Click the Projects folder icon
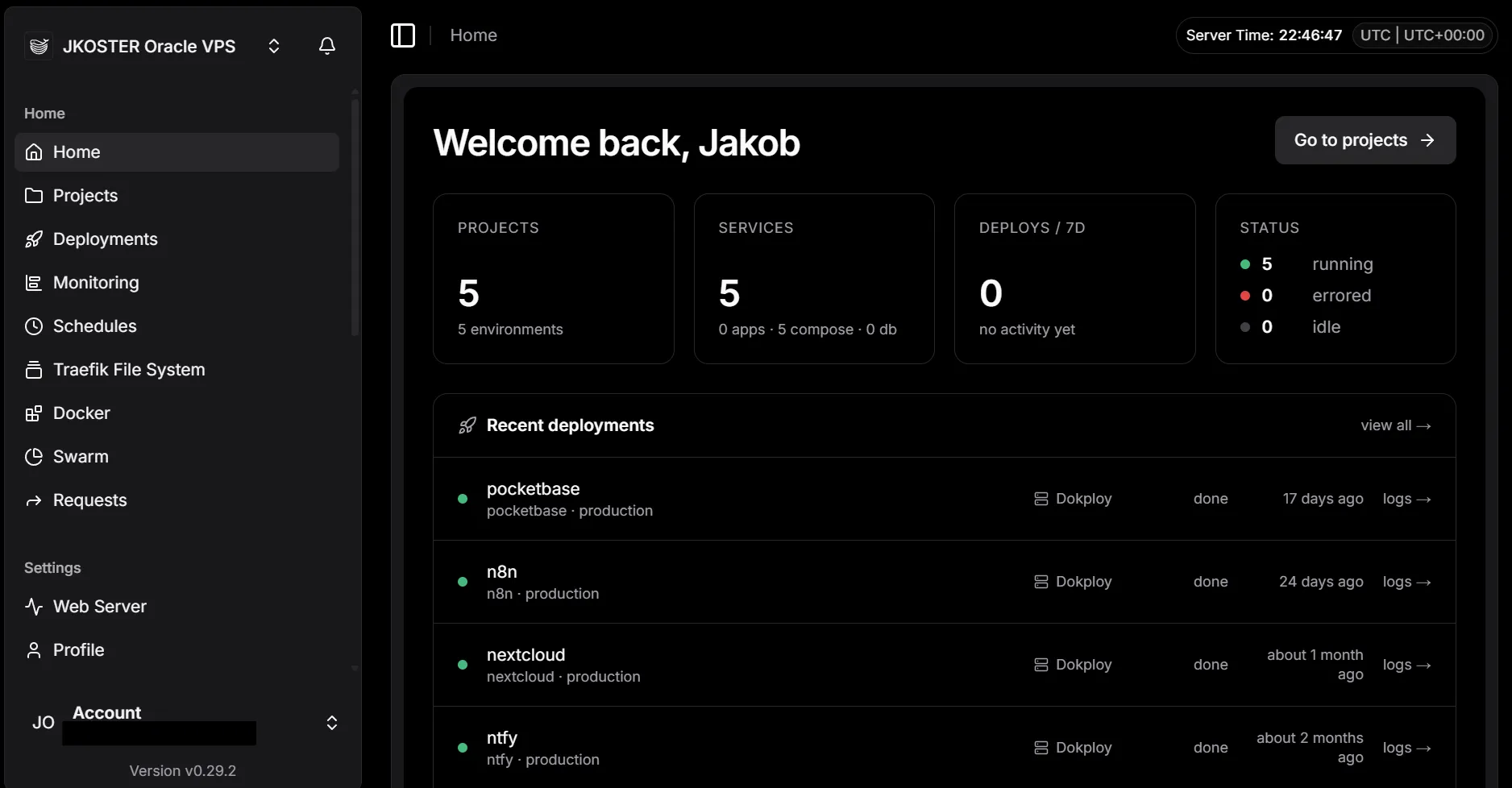This screenshot has height=788, width=1512. pos(34,196)
